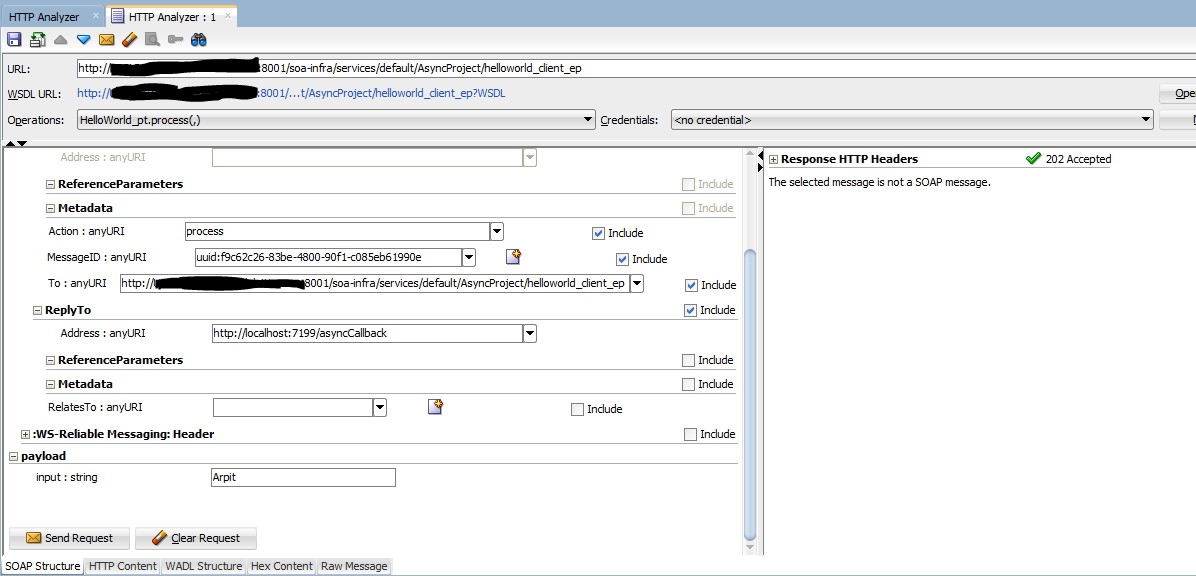Click the page preview magnifier icon
1196x576 pixels.
pyautogui.click(x=152, y=39)
